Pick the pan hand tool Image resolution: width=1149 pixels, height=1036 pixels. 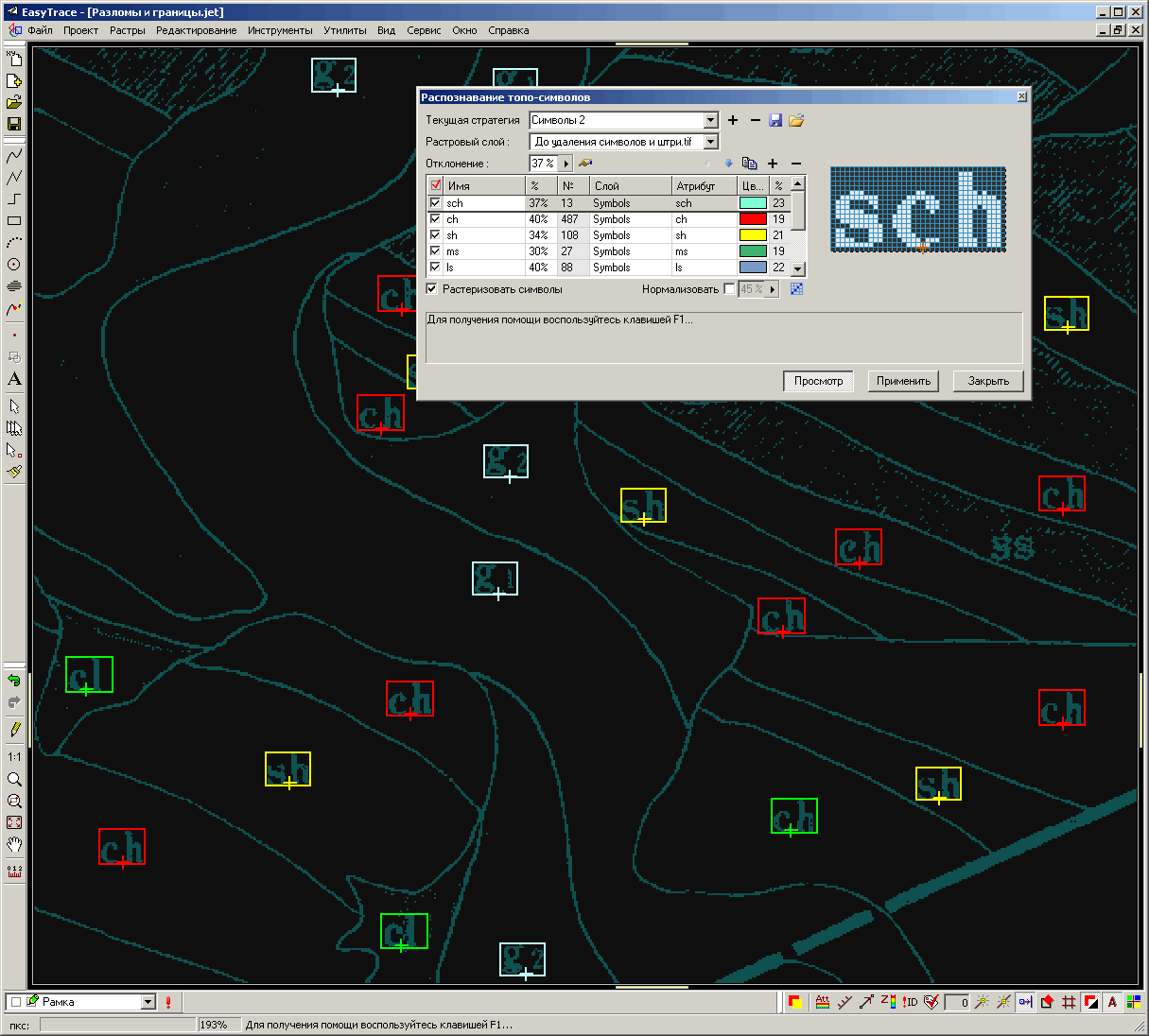[x=14, y=844]
